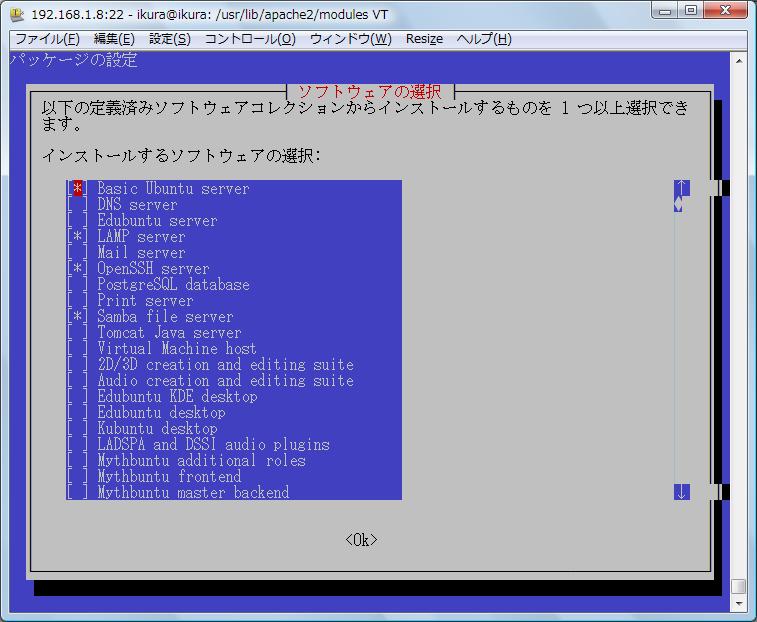Open the 編集(E) menu
The height and width of the screenshot is (622, 757).
click(x=114, y=39)
